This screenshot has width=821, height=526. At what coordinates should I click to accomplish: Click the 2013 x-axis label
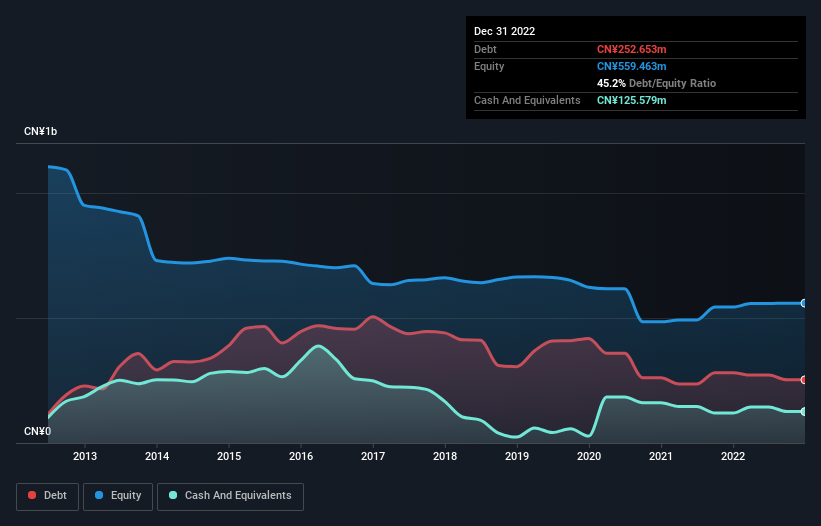tap(85, 456)
